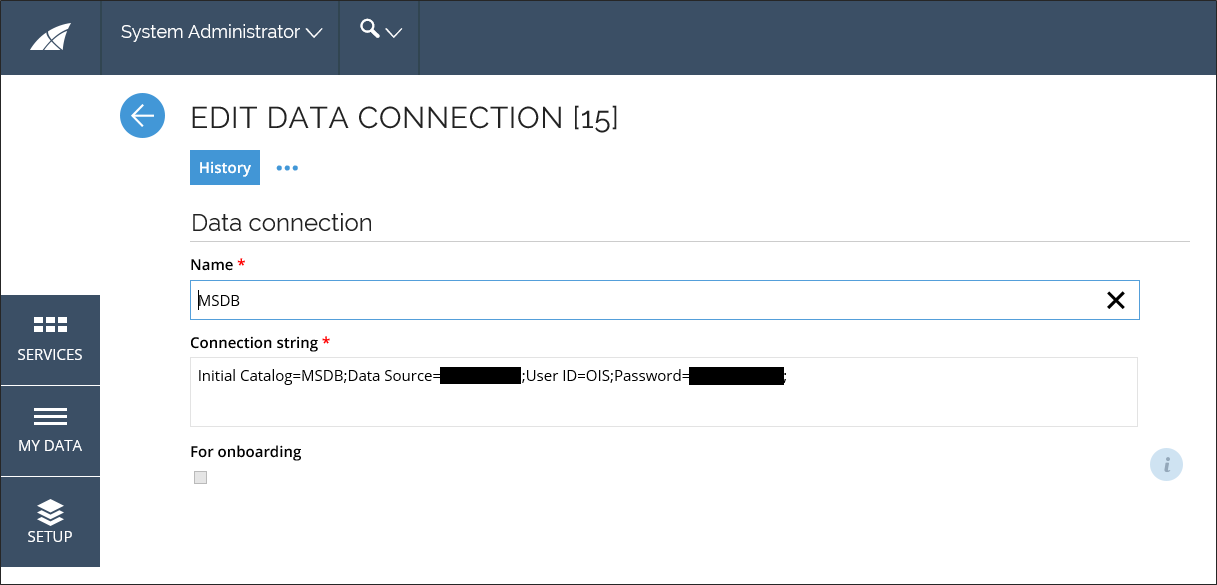Click the chevron beside System Administrator
The image size is (1217, 585).
point(314,33)
